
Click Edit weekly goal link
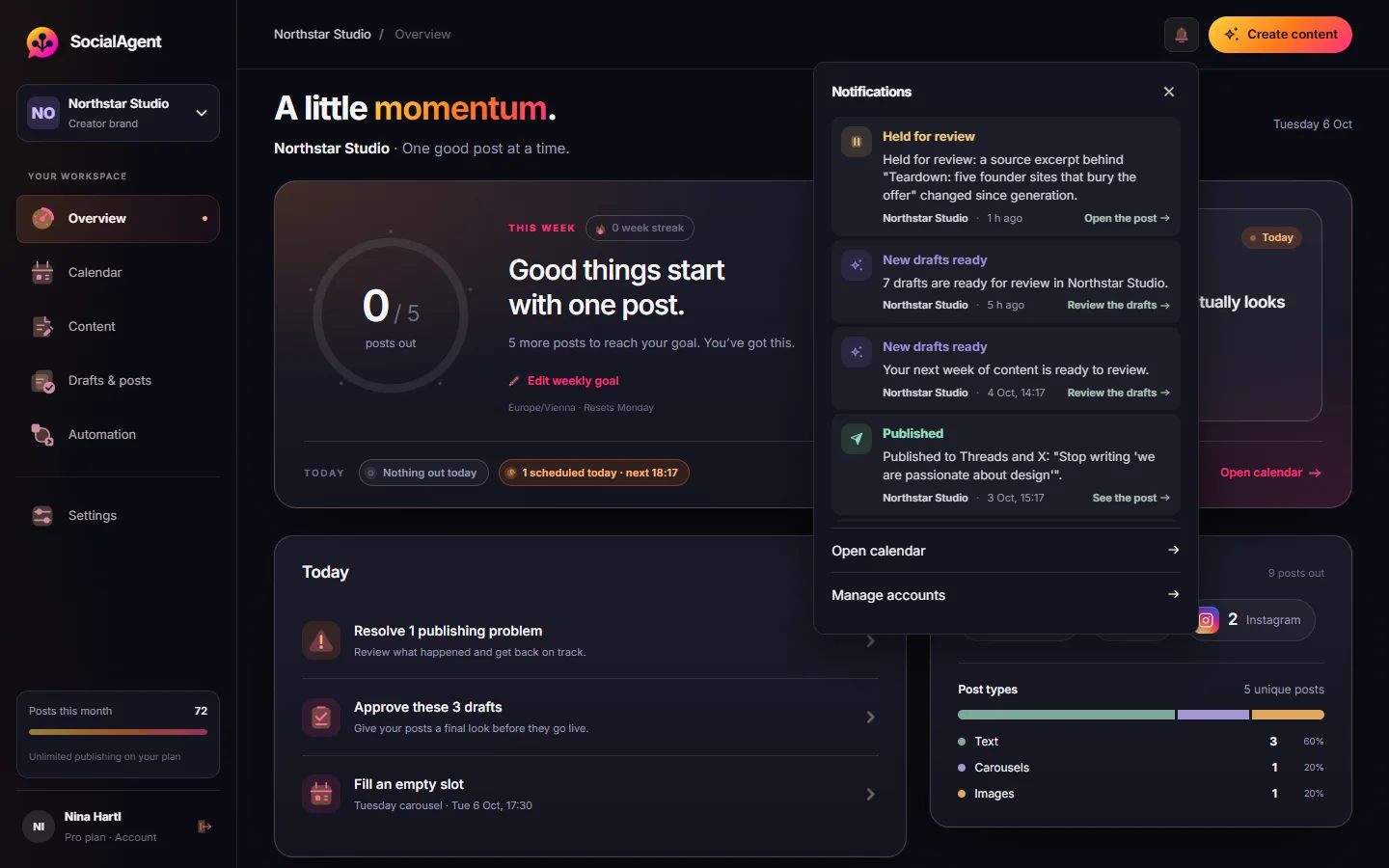[x=563, y=381]
